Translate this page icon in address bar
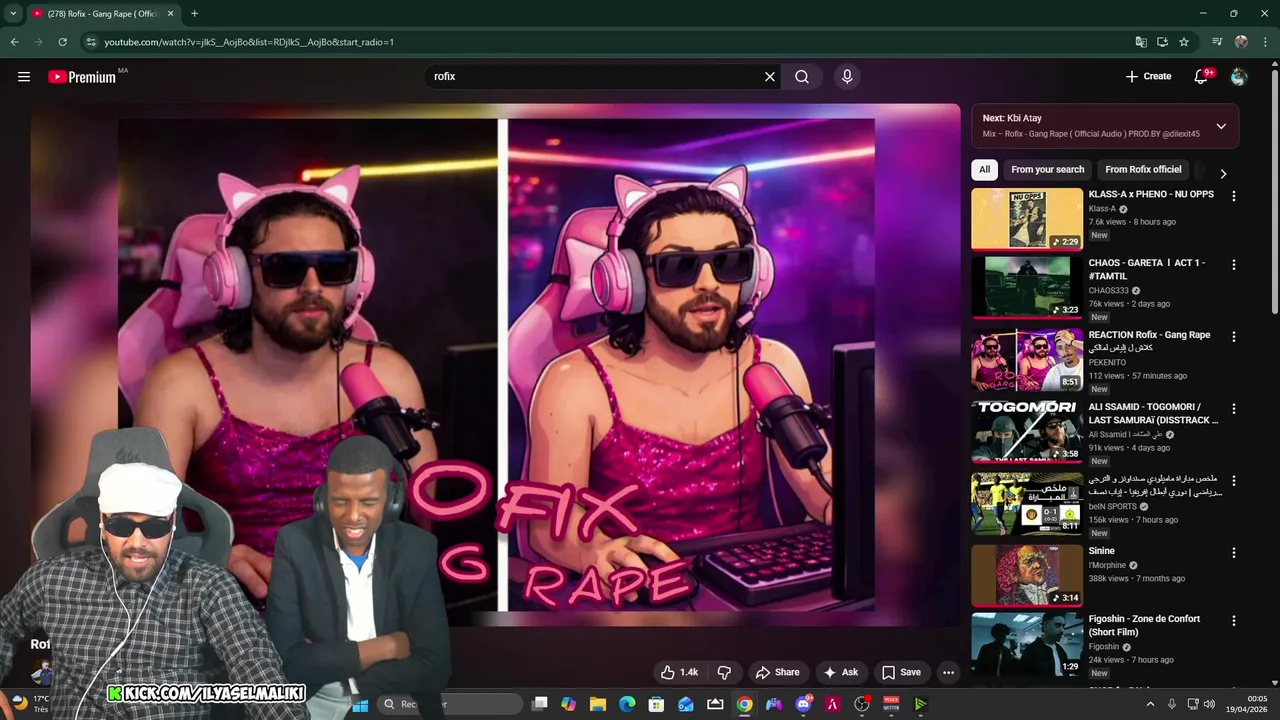The height and width of the screenshot is (720, 1280). 1141,42
